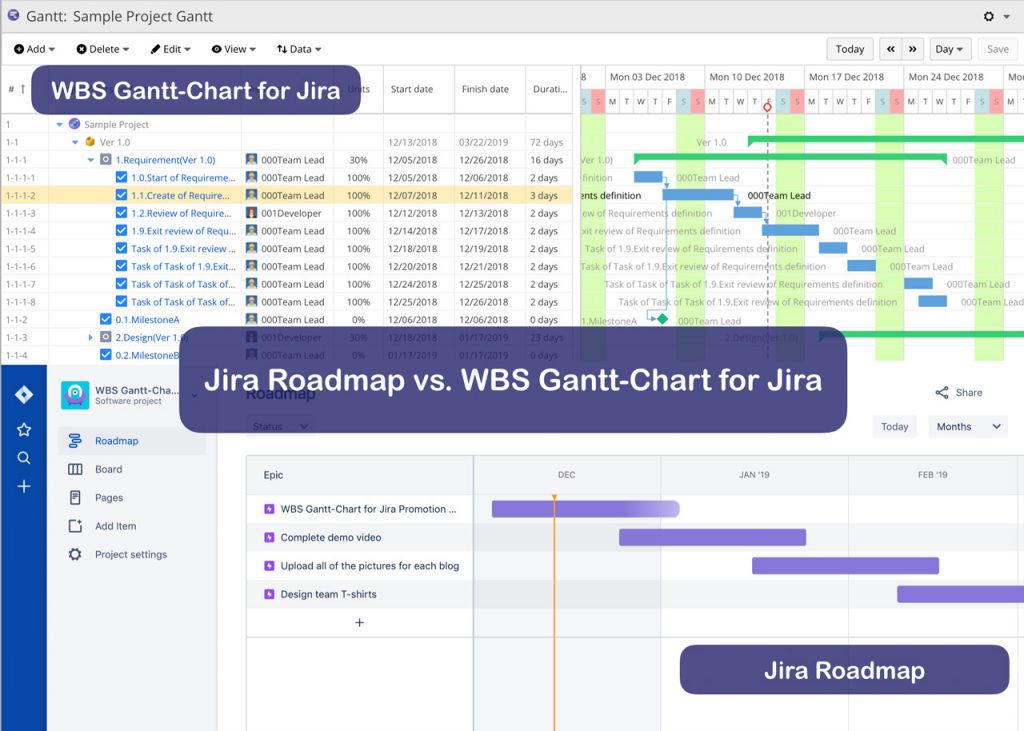Click the settings gear icon in Gantt header
This screenshot has height=731, width=1024.
[989, 17]
